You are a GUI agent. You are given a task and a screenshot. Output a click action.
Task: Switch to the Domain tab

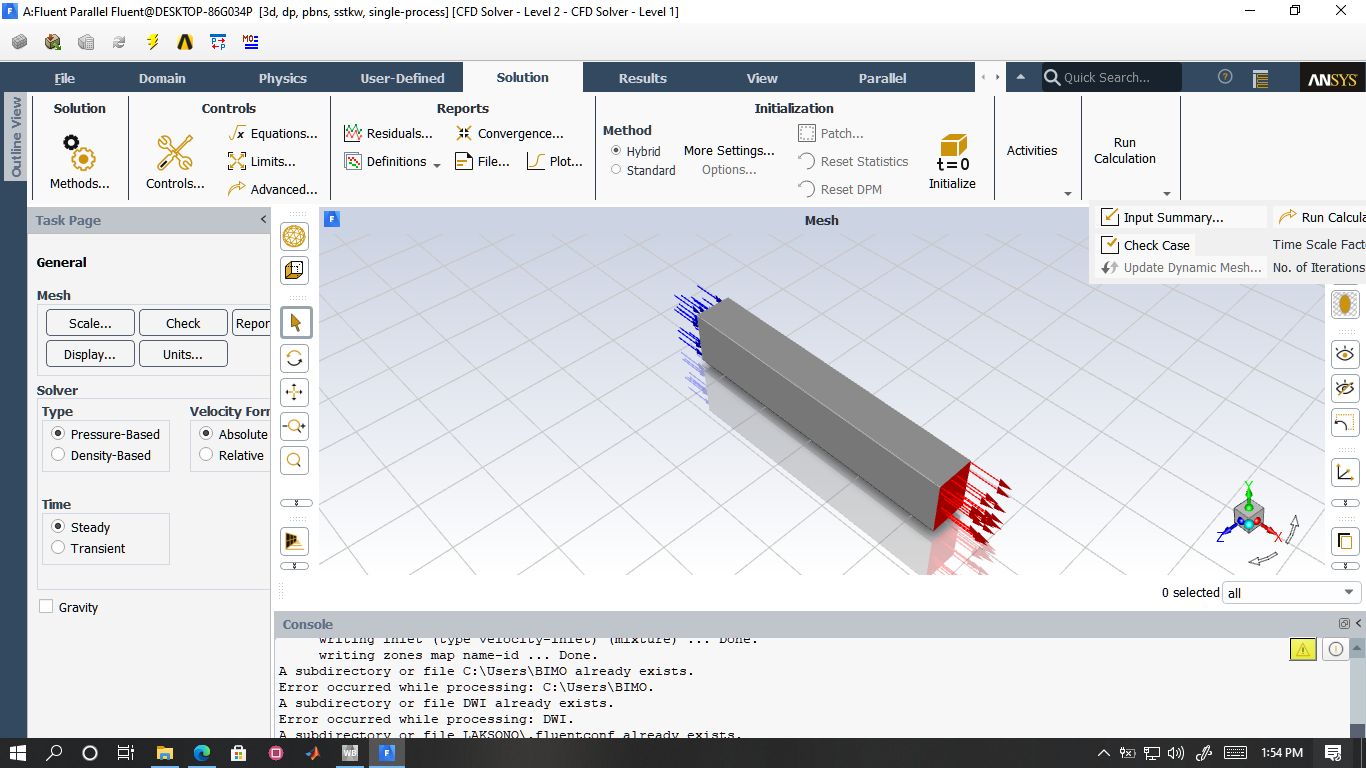coord(162,78)
